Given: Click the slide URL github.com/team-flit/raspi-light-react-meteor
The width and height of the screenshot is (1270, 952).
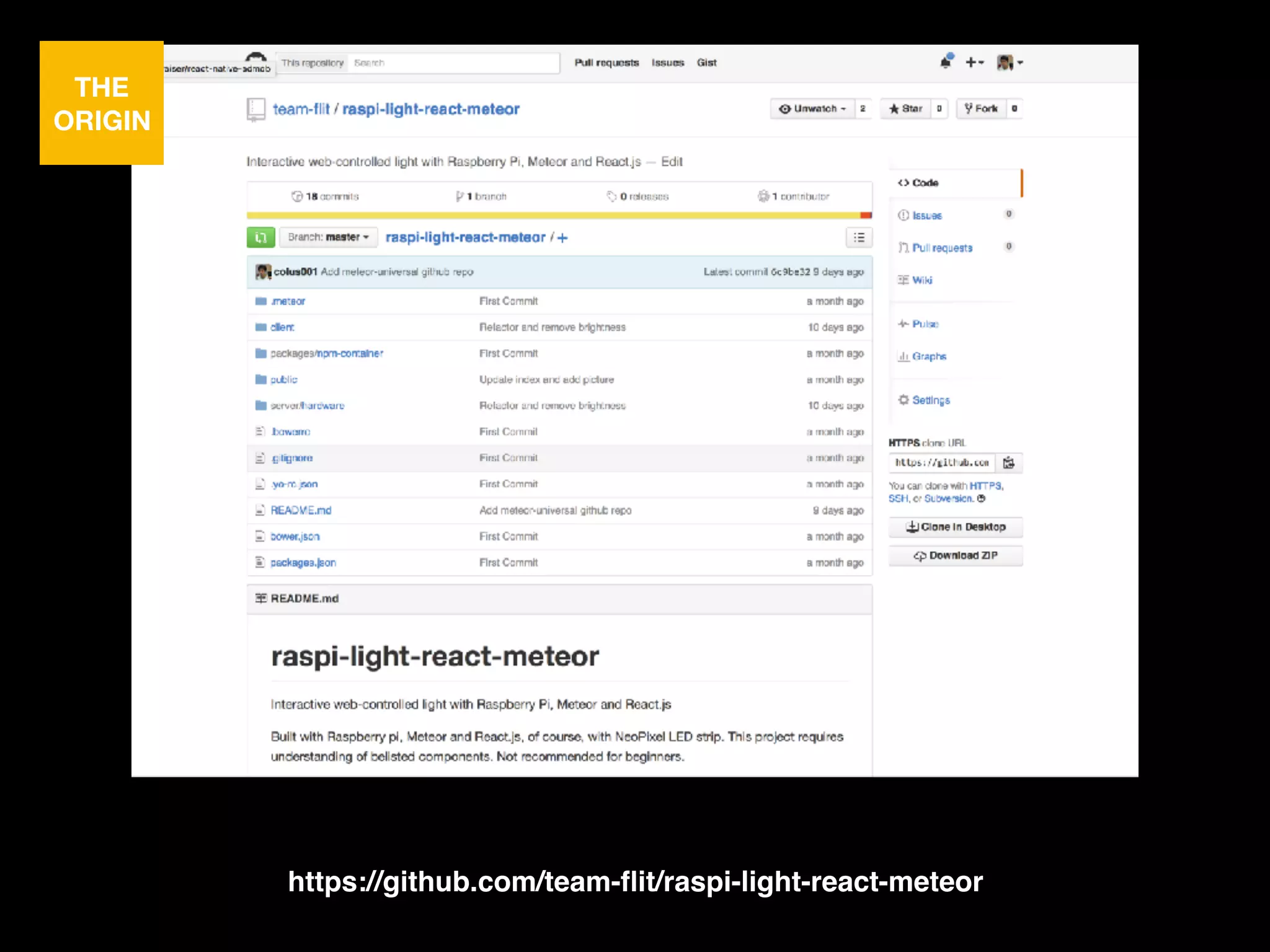Looking at the screenshot, I should tap(636, 881).
